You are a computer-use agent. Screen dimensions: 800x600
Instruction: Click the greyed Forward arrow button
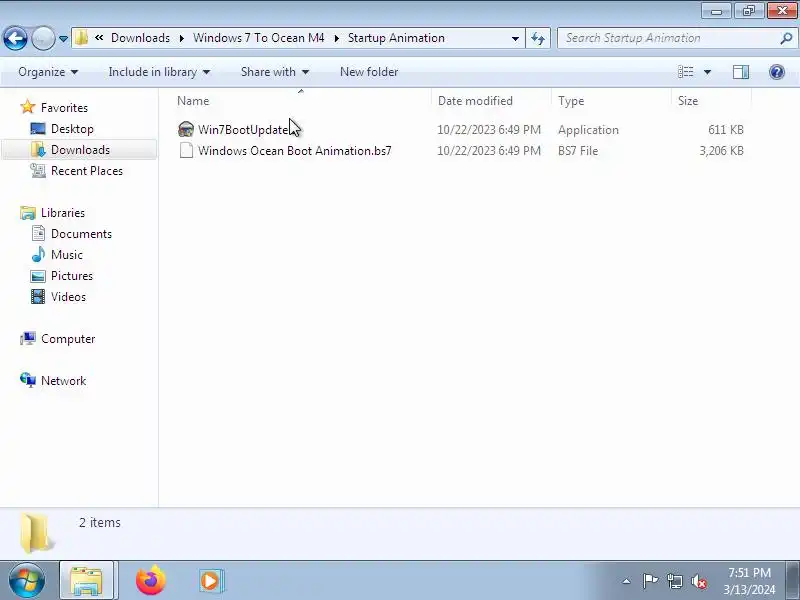click(43, 38)
